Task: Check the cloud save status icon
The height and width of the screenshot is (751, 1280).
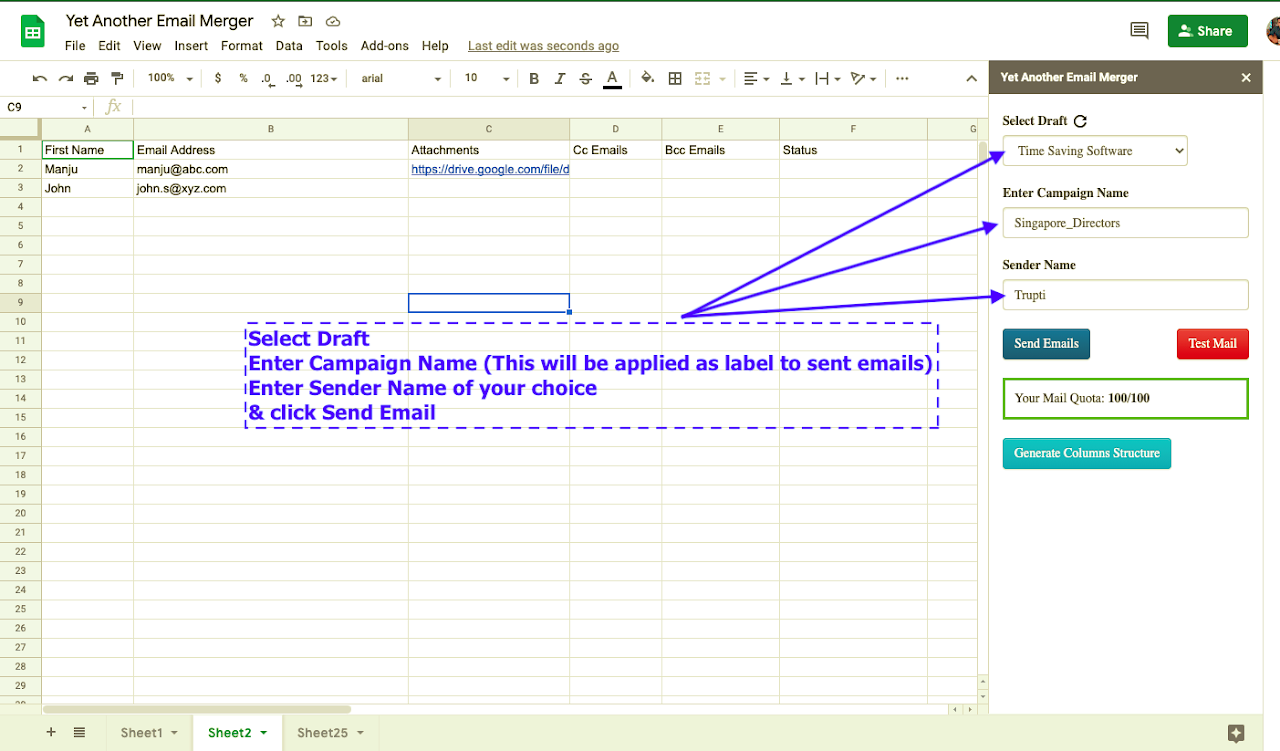Action: [333, 21]
